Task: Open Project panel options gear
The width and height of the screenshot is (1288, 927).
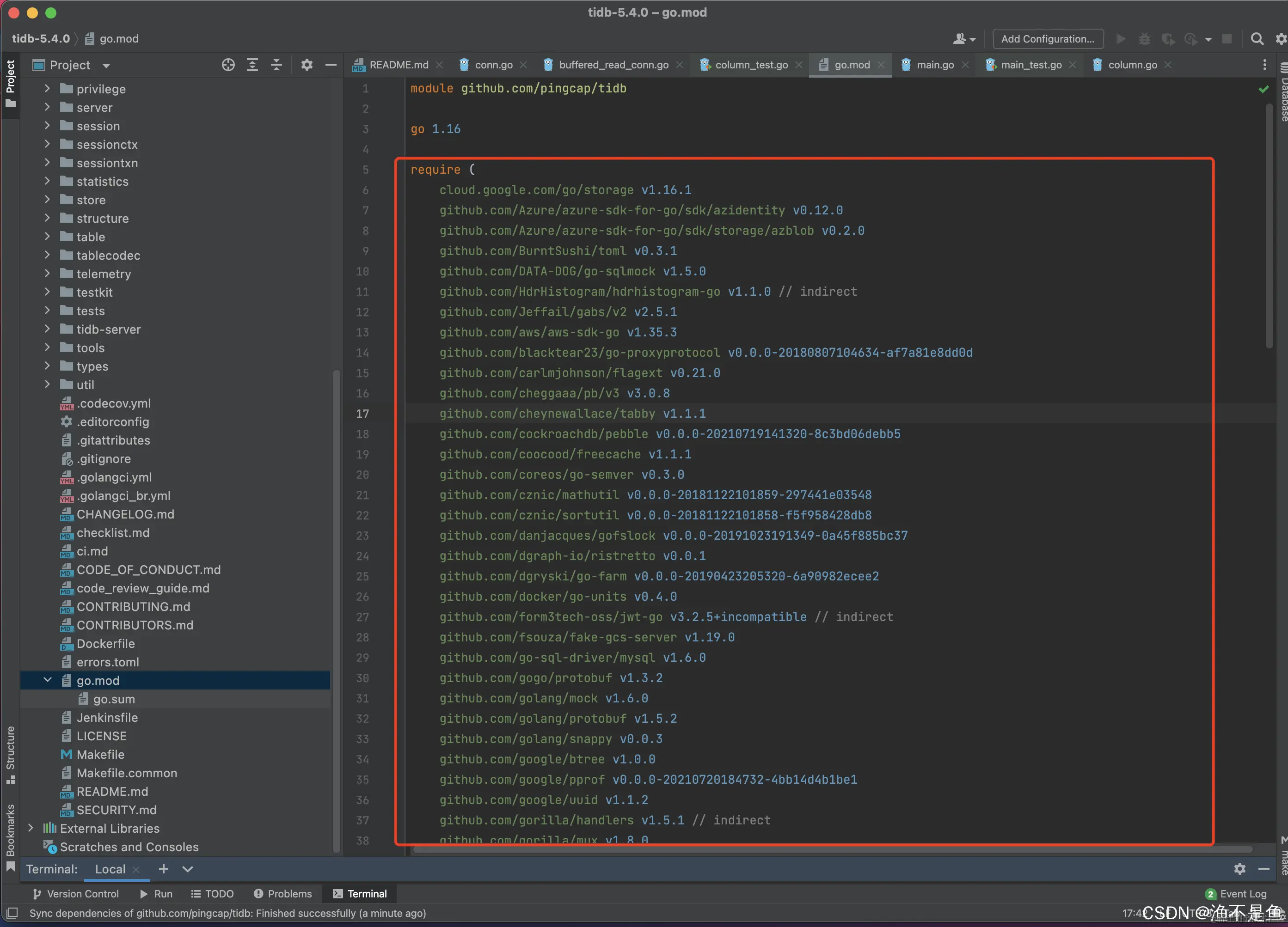Action: (x=307, y=65)
